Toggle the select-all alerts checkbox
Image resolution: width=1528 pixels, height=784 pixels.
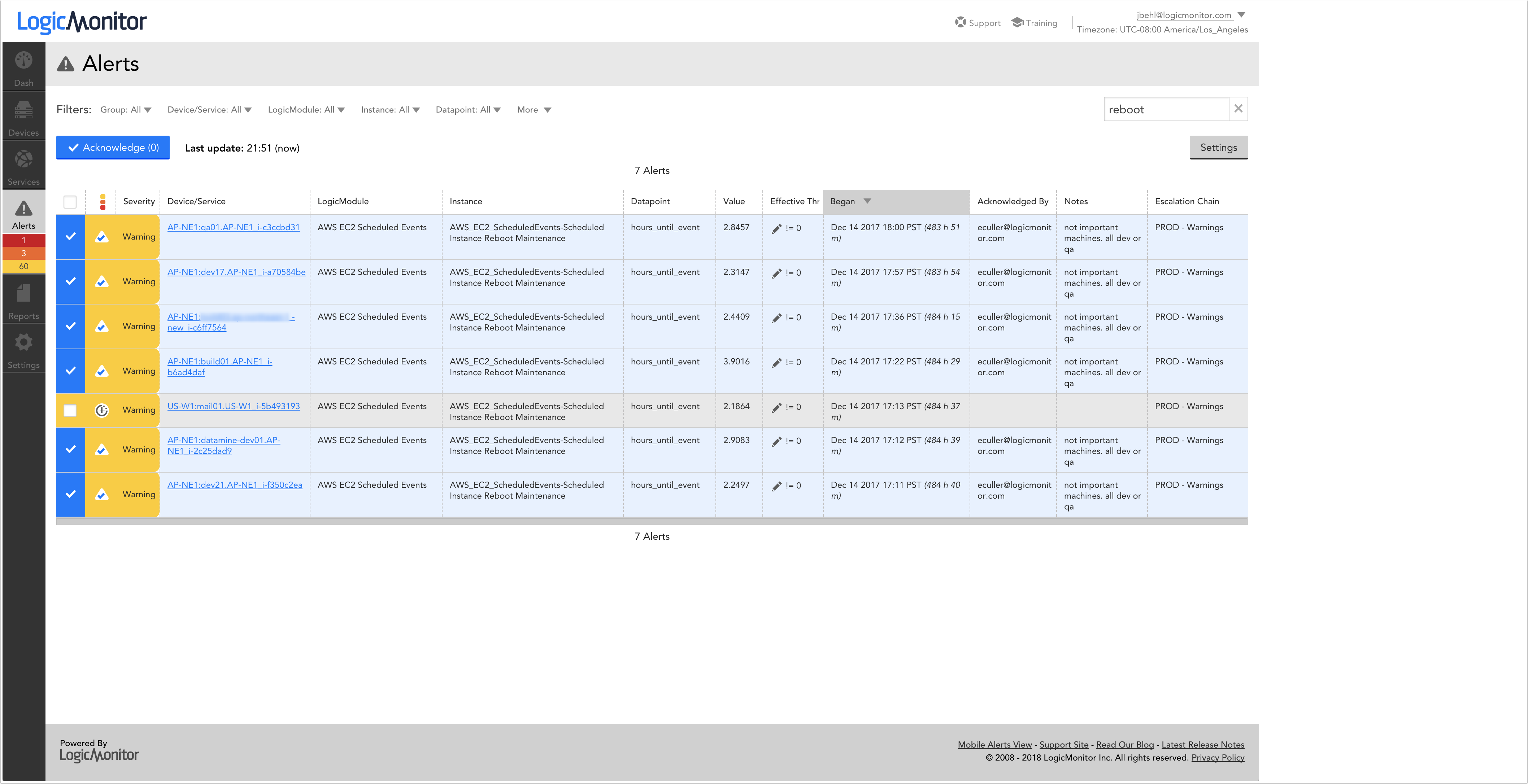70,202
